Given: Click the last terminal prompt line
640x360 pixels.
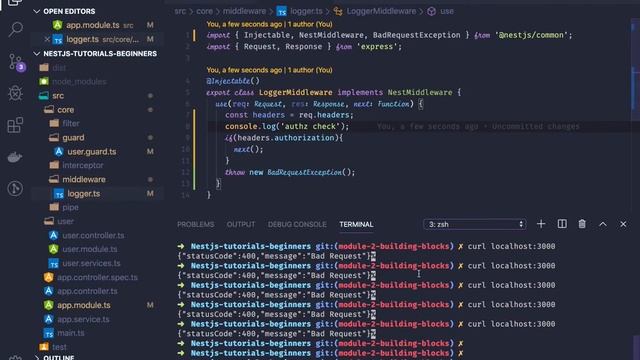Looking at the screenshot, I should tap(320, 353).
